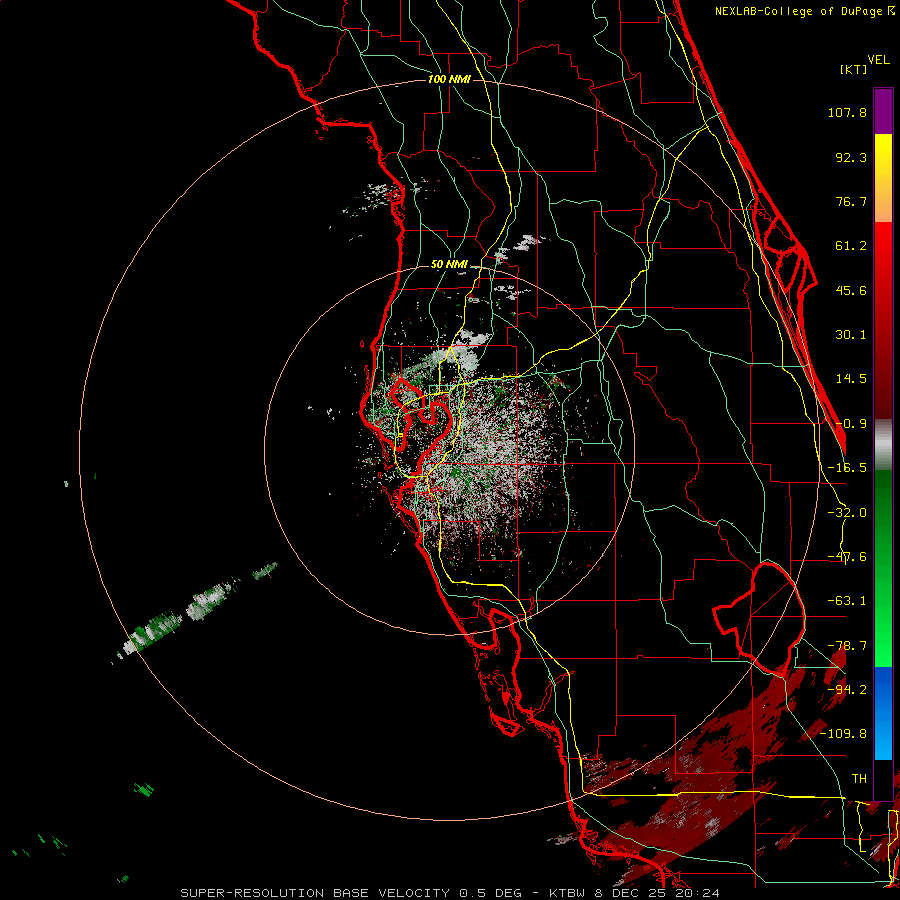This screenshot has height=900, width=900.
Task: Click the VEL label above the color scale
Action: tap(878, 60)
